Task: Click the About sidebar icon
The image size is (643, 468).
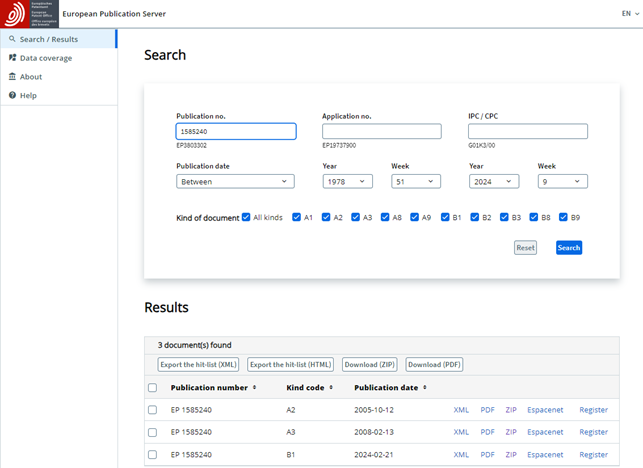Action: coord(12,77)
